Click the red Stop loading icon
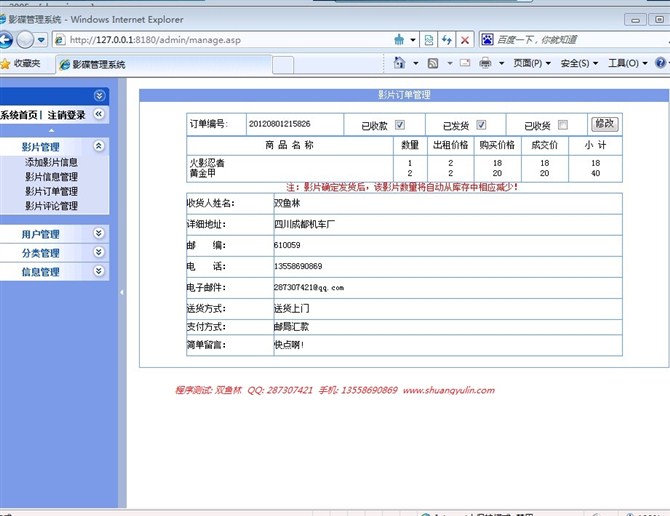 pos(465,40)
